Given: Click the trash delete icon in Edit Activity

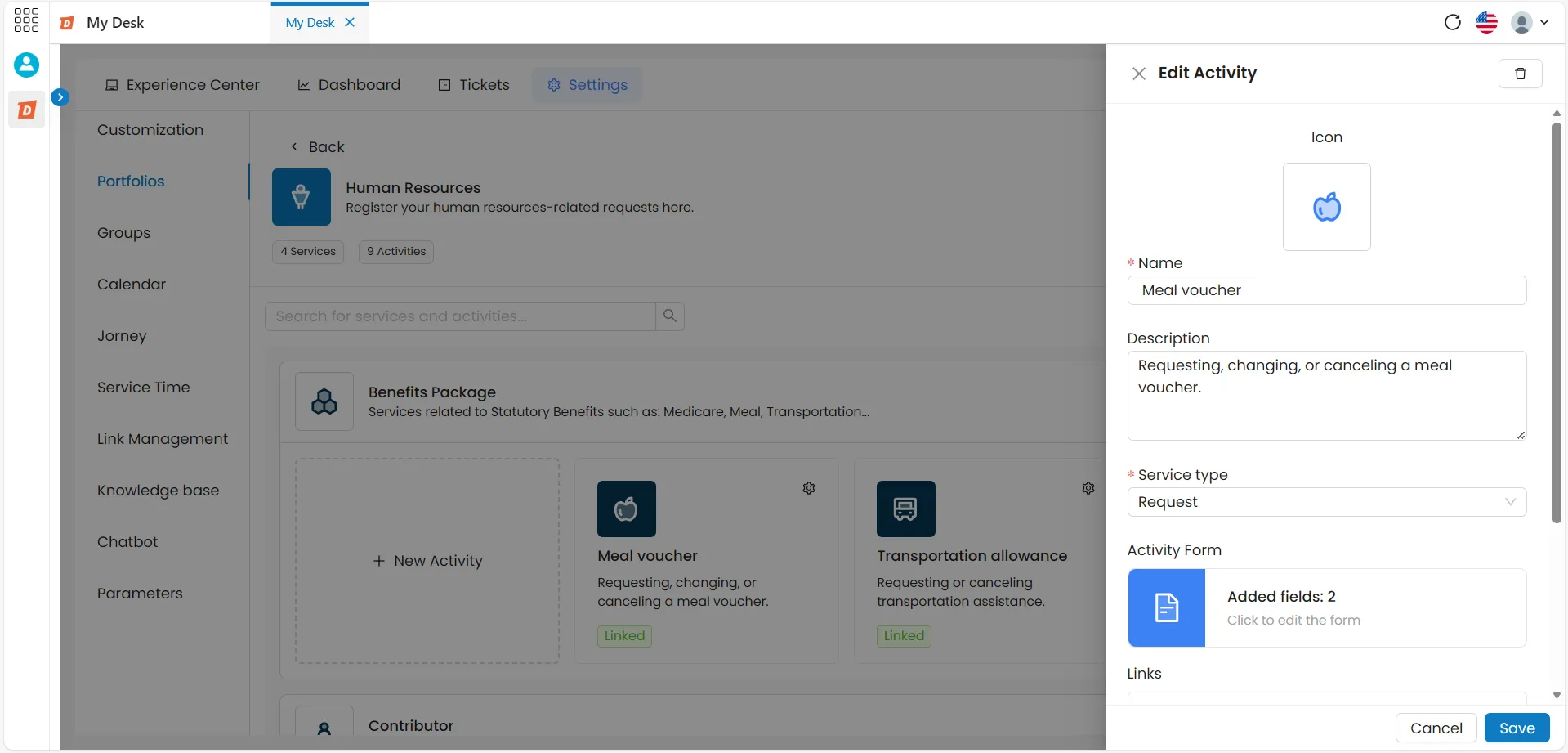Looking at the screenshot, I should click(1520, 74).
